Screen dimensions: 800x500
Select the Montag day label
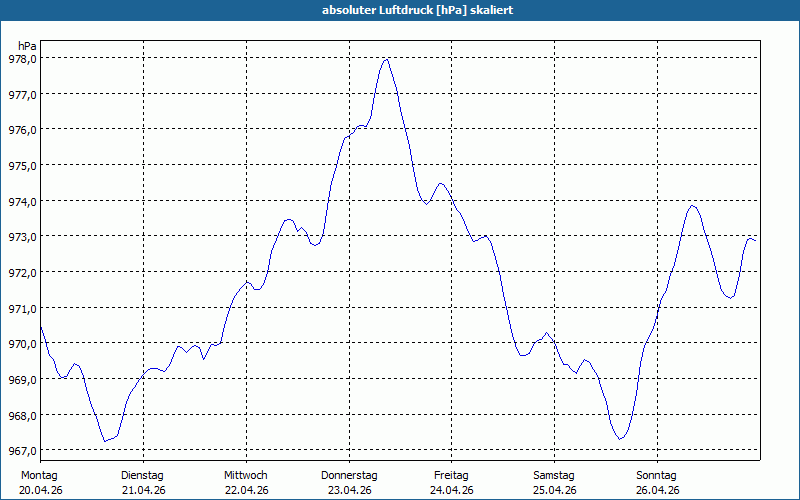[39, 476]
